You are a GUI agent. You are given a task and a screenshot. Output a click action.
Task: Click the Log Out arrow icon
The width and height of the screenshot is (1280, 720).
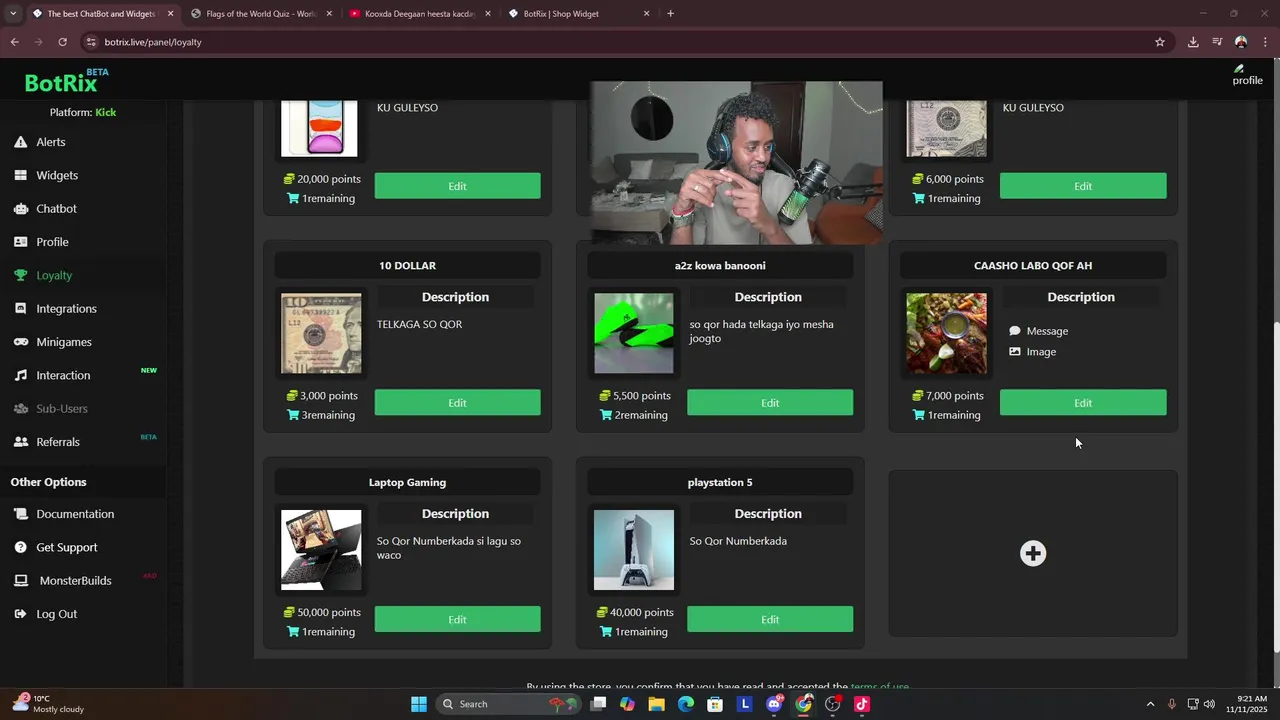[x=20, y=614]
